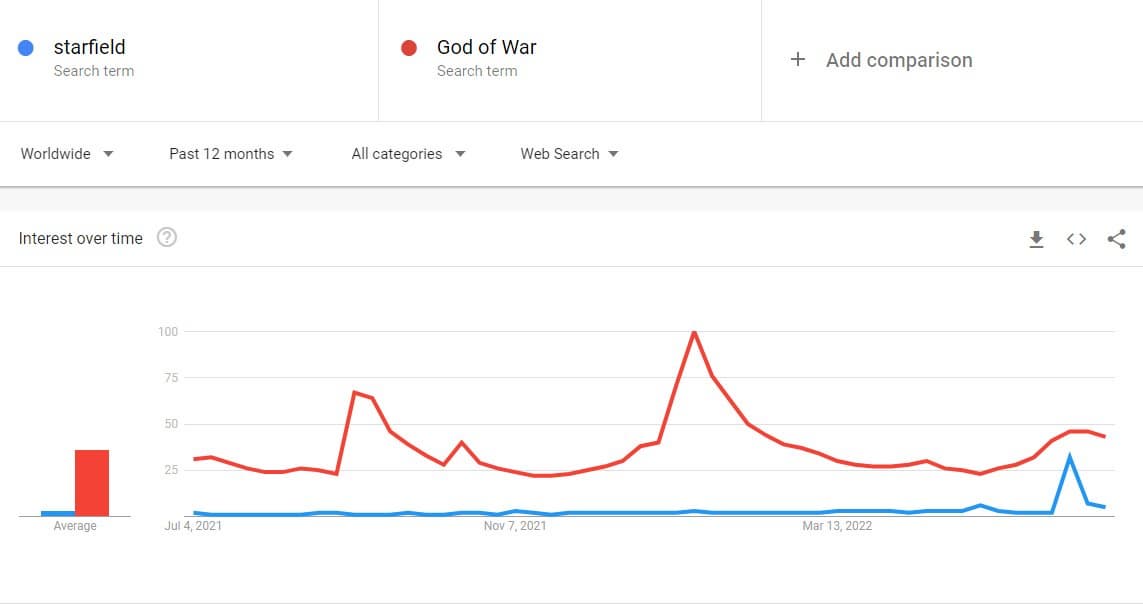Screen dimensions: 1143x604
Task: Click the blue starfield spike on chart
Action: pos(1070,457)
